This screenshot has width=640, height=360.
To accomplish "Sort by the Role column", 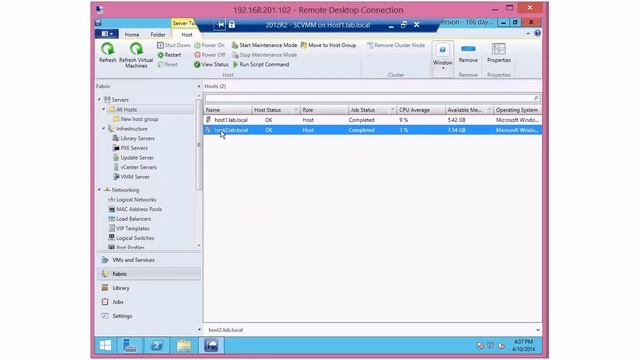I will (324, 110).
